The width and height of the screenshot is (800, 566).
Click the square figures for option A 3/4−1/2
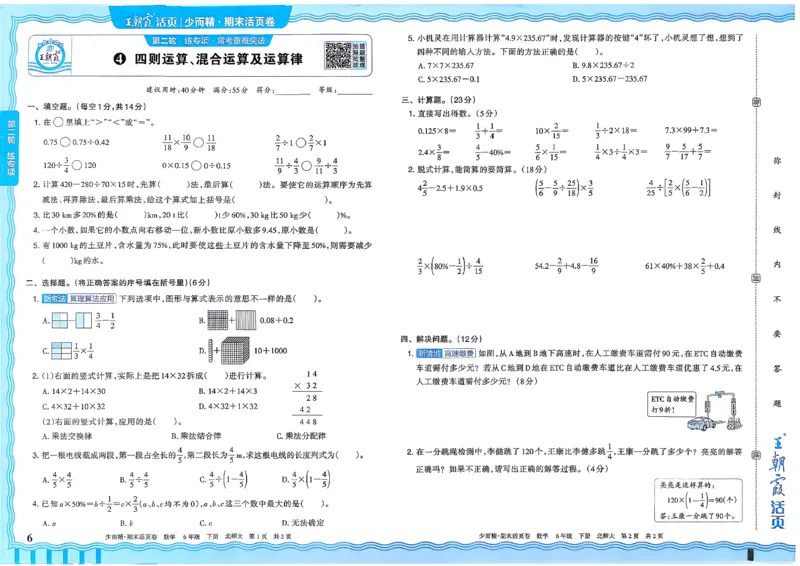click(71, 321)
